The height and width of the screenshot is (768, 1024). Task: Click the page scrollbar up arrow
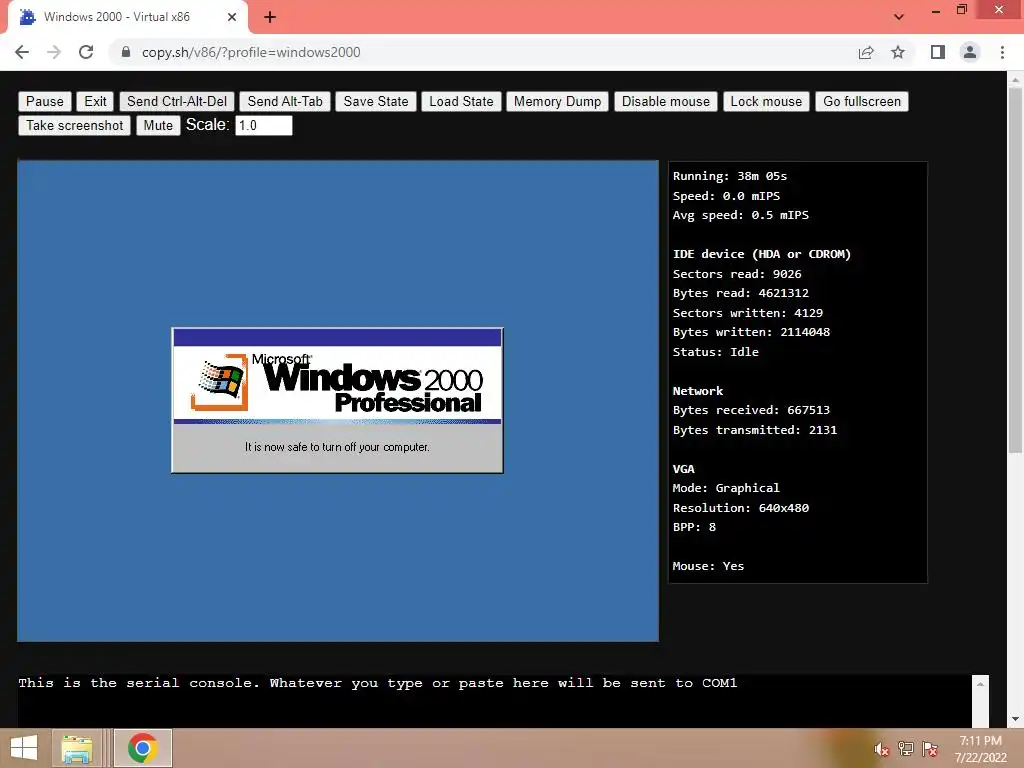1015,80
